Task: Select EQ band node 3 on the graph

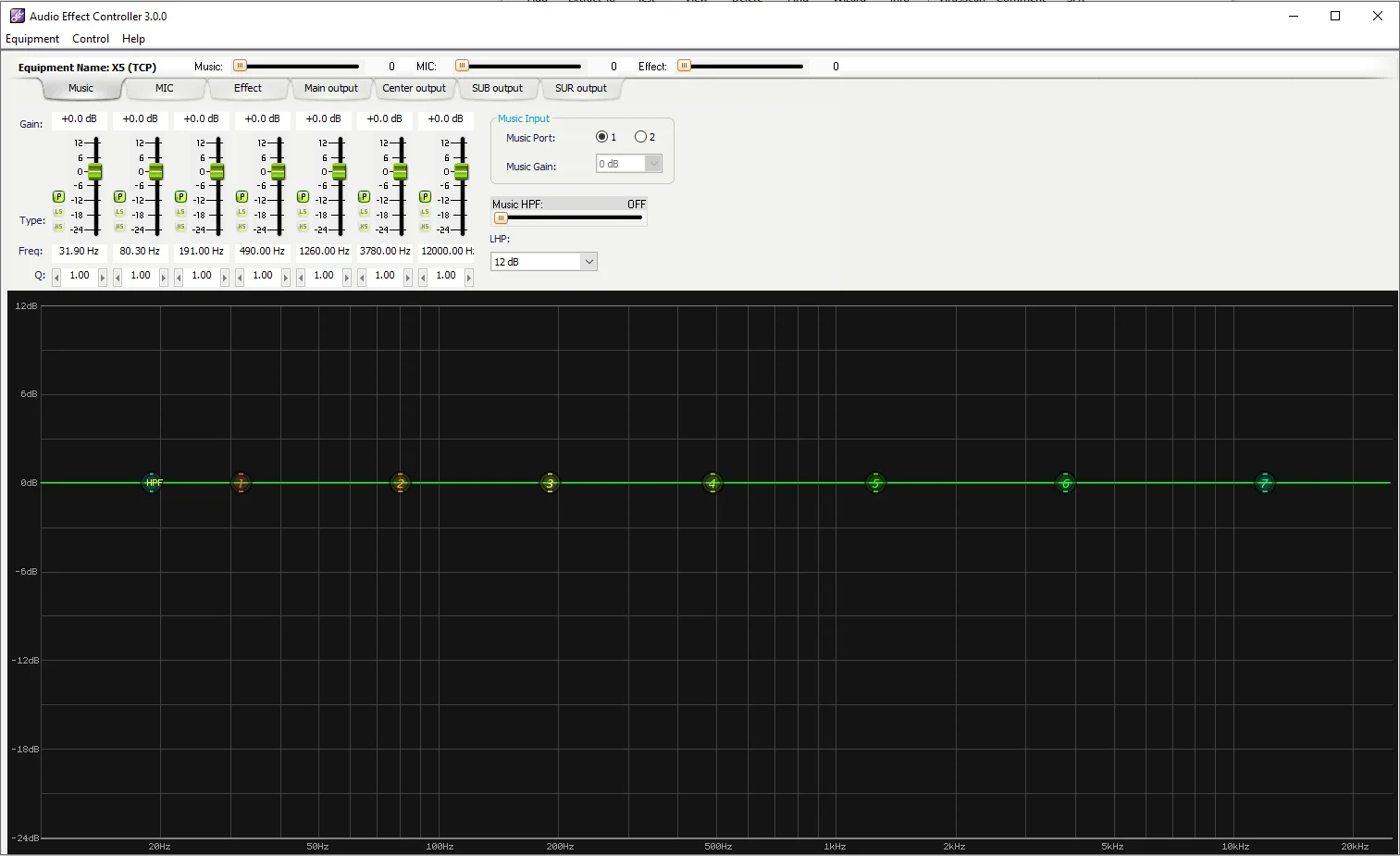Action: [x=550, y=483]
